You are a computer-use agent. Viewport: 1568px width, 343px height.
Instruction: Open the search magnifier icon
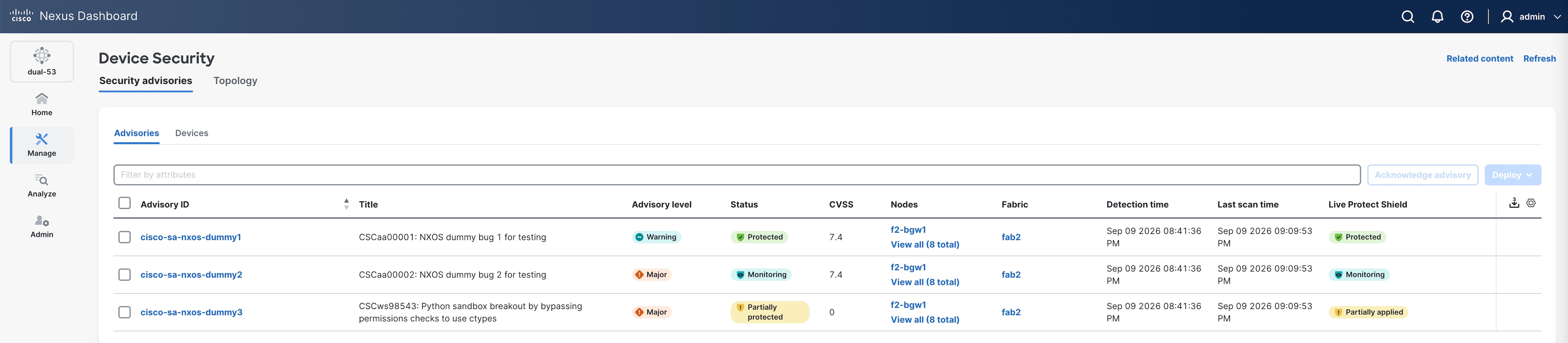pos(1408,16)
